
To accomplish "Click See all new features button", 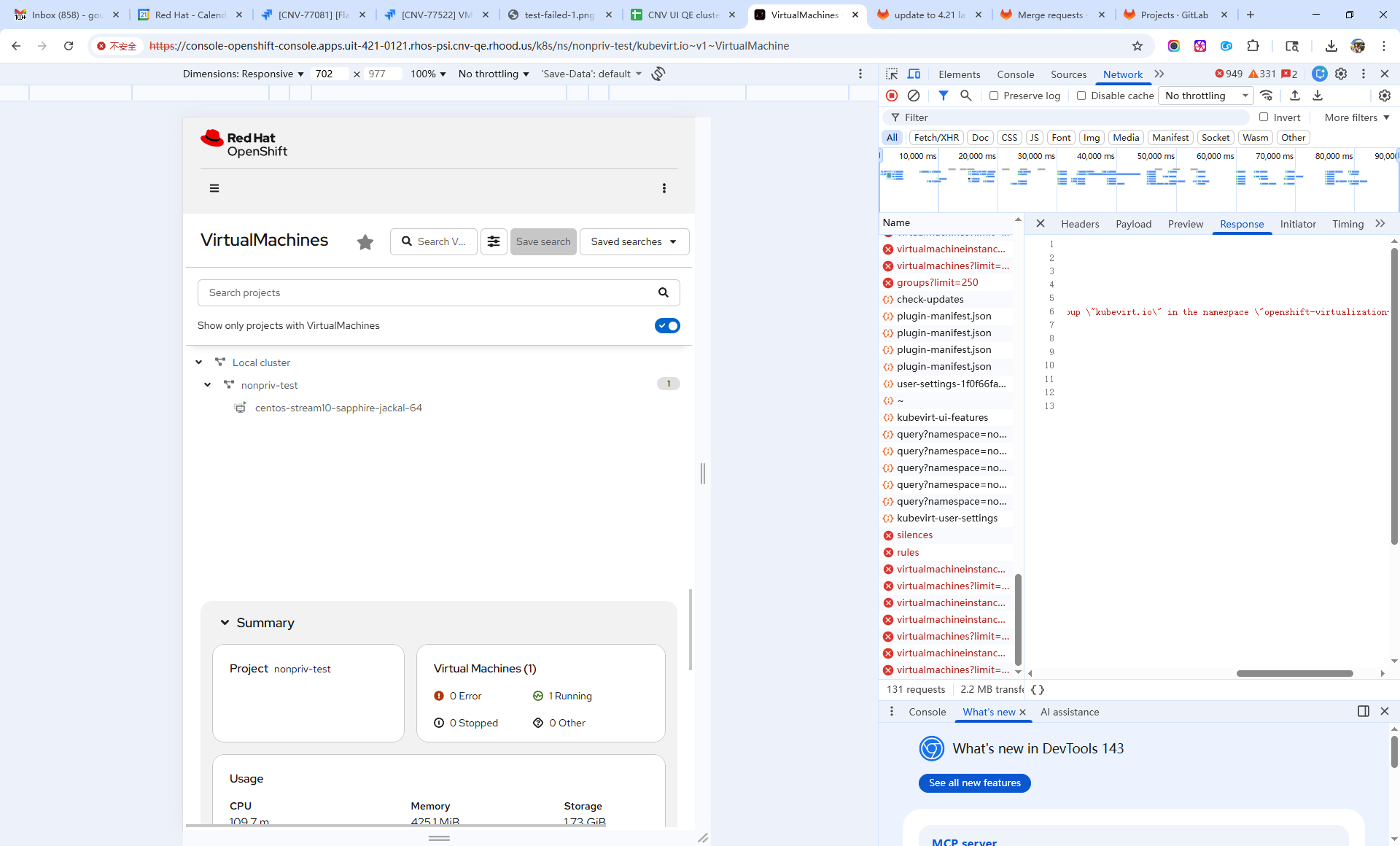I will pos(974,783).
